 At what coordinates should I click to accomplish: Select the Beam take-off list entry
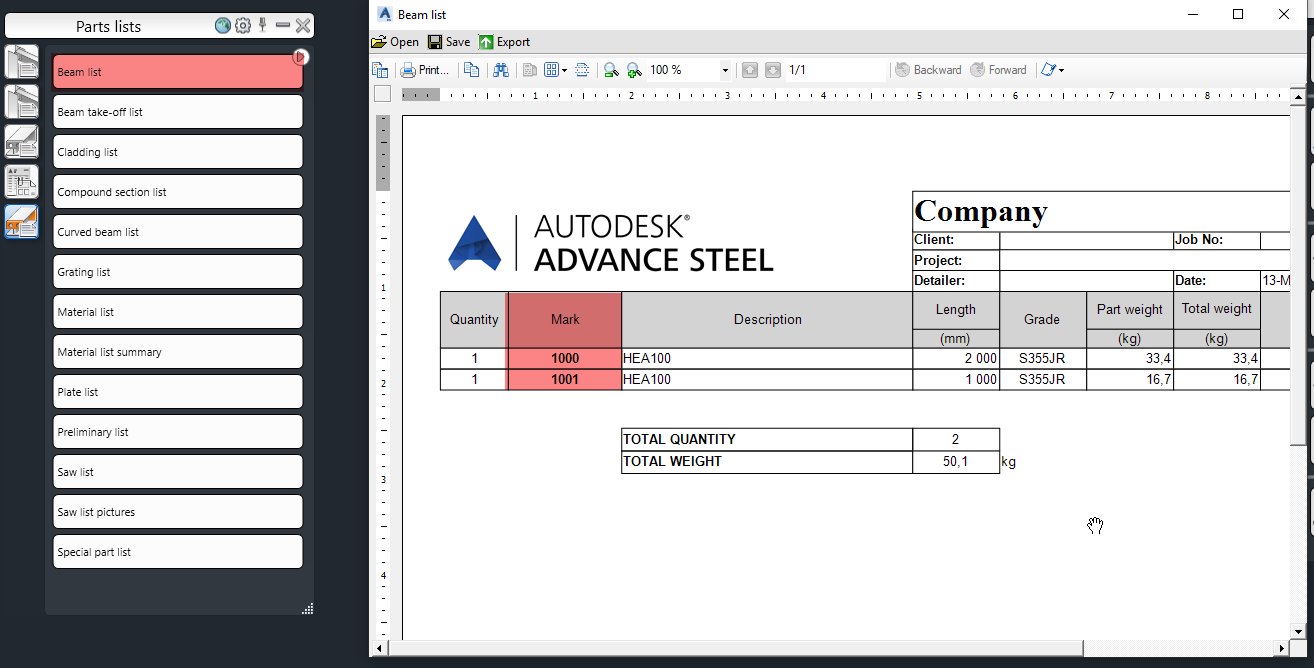pyautogui.click(x=177, y=111)
